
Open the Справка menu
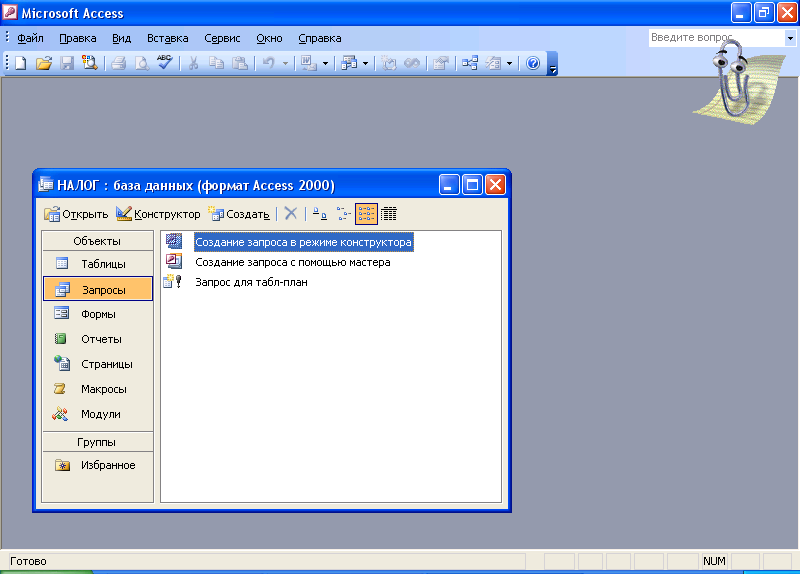(x=319, y=38)
